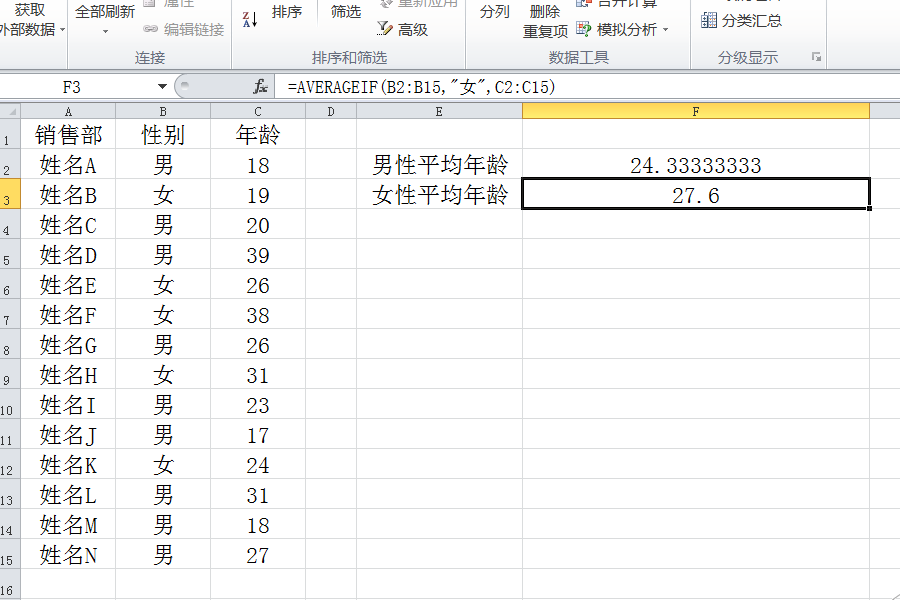
Task: Click cell 姓名H
Action: click(x=68, y=374)
